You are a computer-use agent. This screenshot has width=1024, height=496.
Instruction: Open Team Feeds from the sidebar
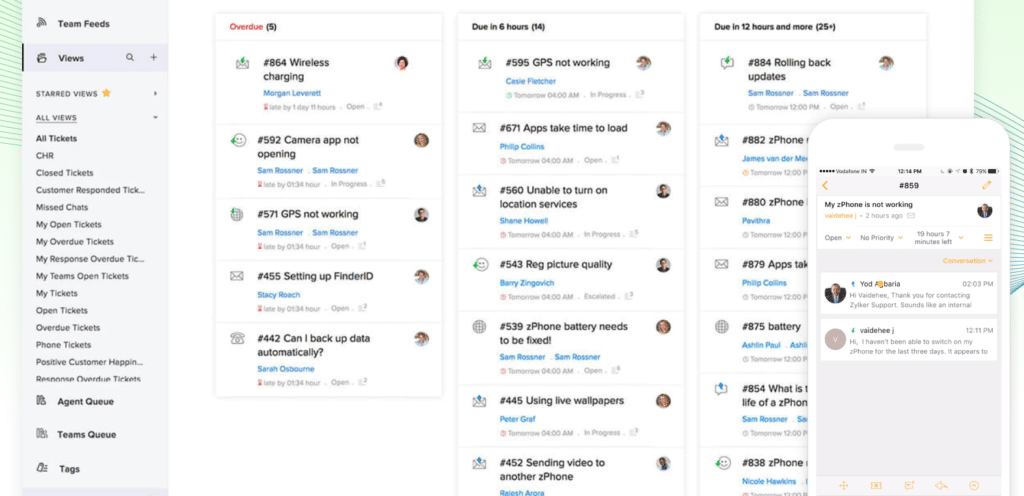click(83, 23)
